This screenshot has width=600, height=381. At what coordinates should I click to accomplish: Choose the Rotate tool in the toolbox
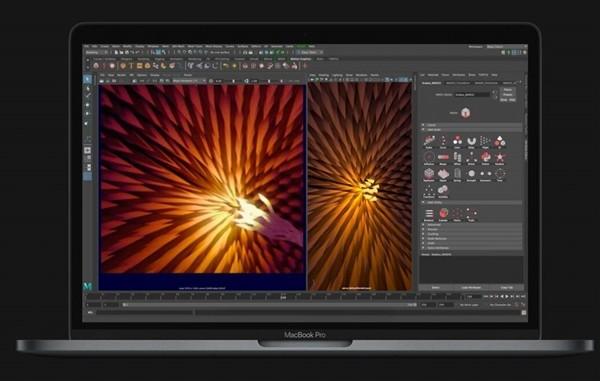(x=88, y=114)
